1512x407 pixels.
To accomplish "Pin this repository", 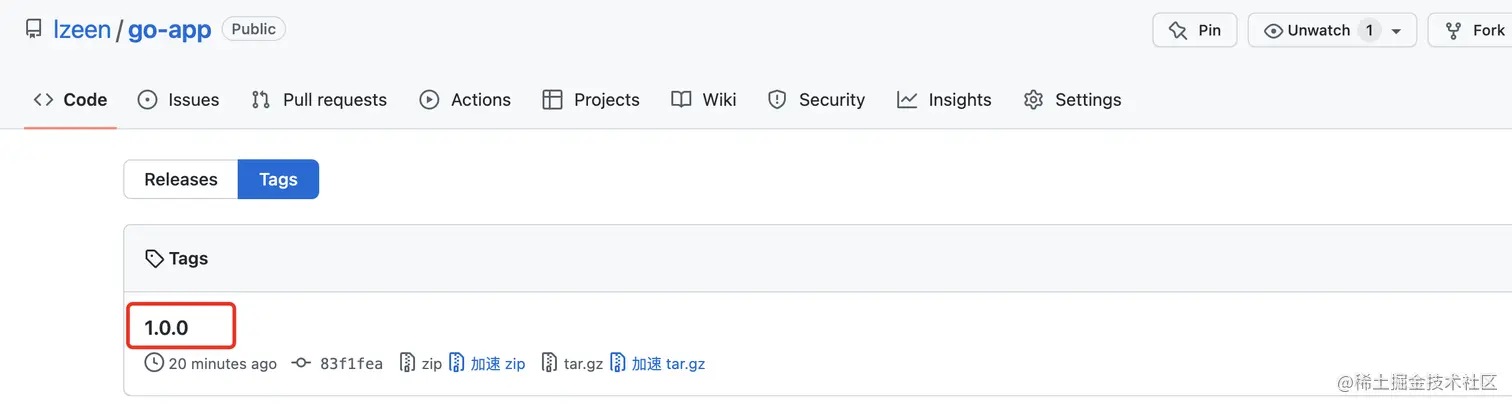I will pos(1194,30).
